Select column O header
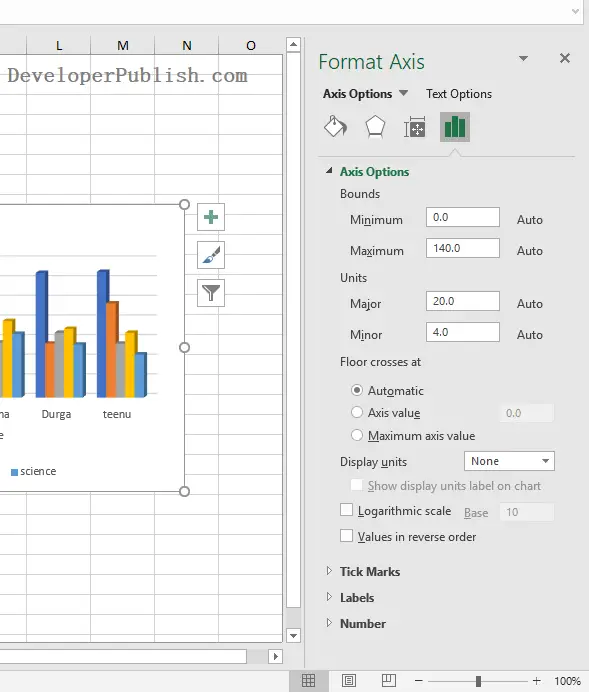 [251, 46]
